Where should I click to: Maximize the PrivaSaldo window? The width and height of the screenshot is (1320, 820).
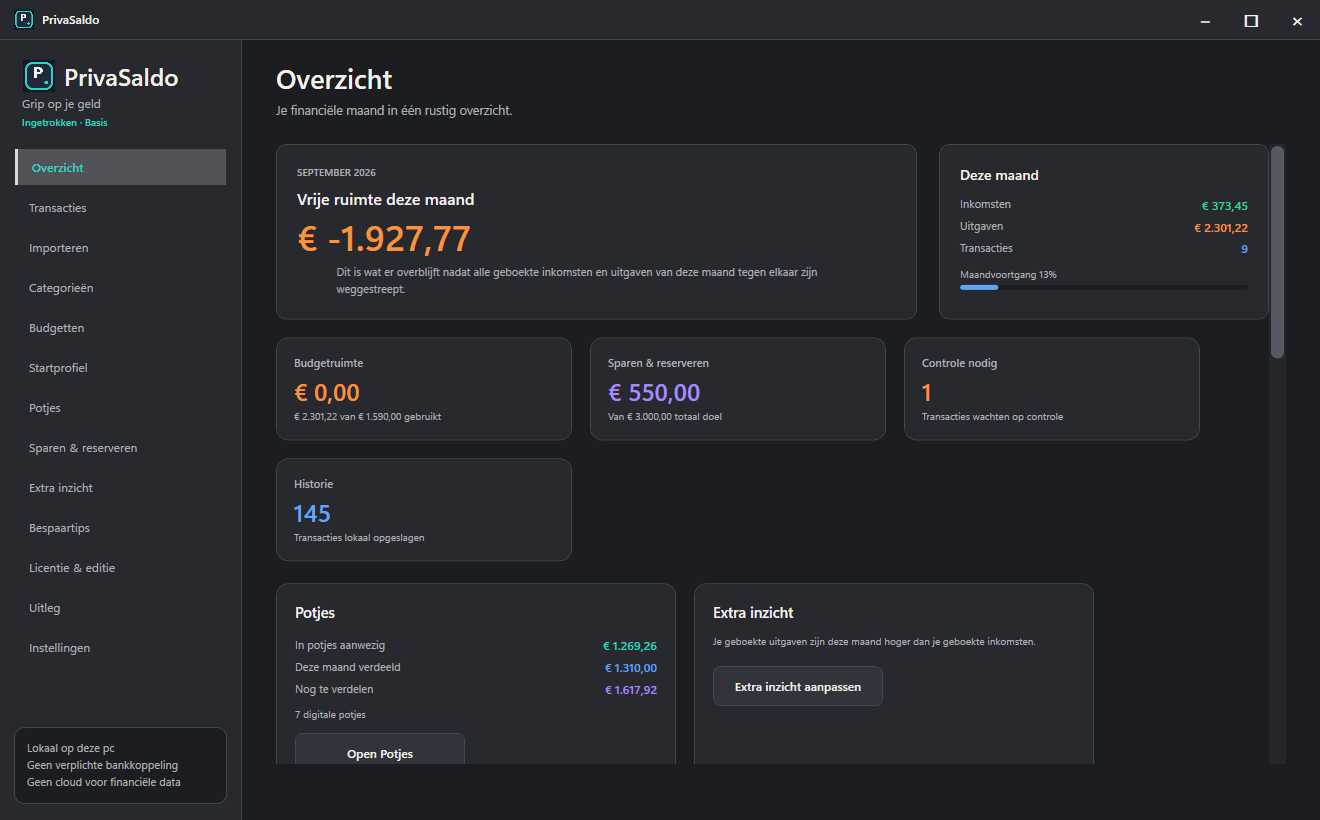click(x=1251, y=20)
